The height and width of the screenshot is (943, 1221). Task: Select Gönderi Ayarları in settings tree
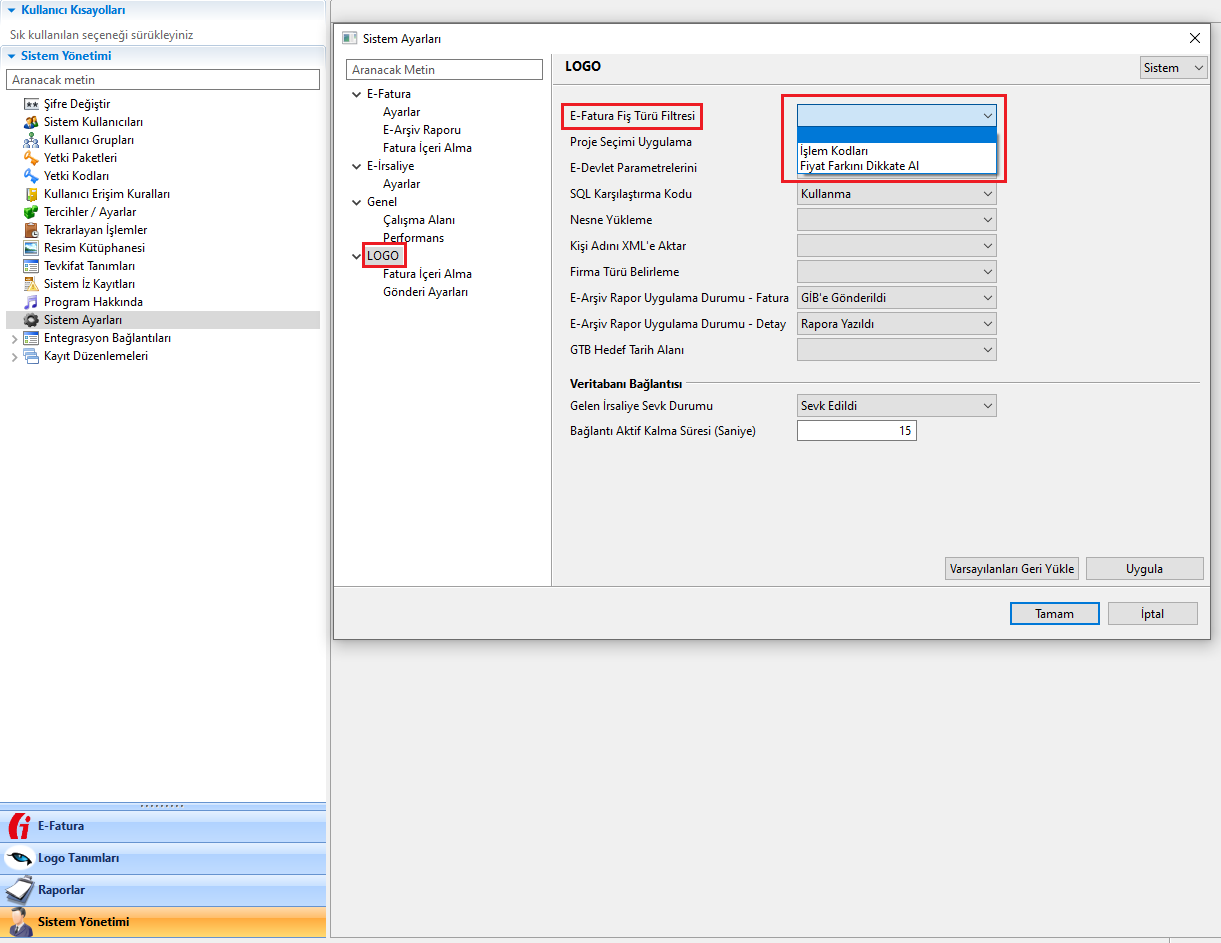click(x=425, y=292)
